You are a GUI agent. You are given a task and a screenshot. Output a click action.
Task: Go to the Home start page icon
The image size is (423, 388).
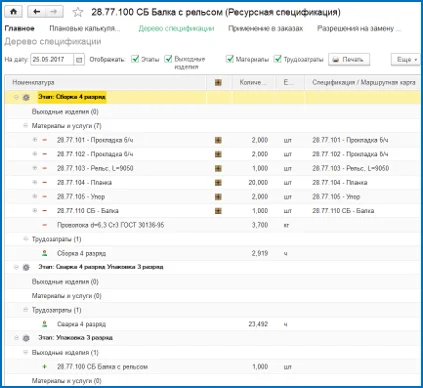(x=13, y=12)
